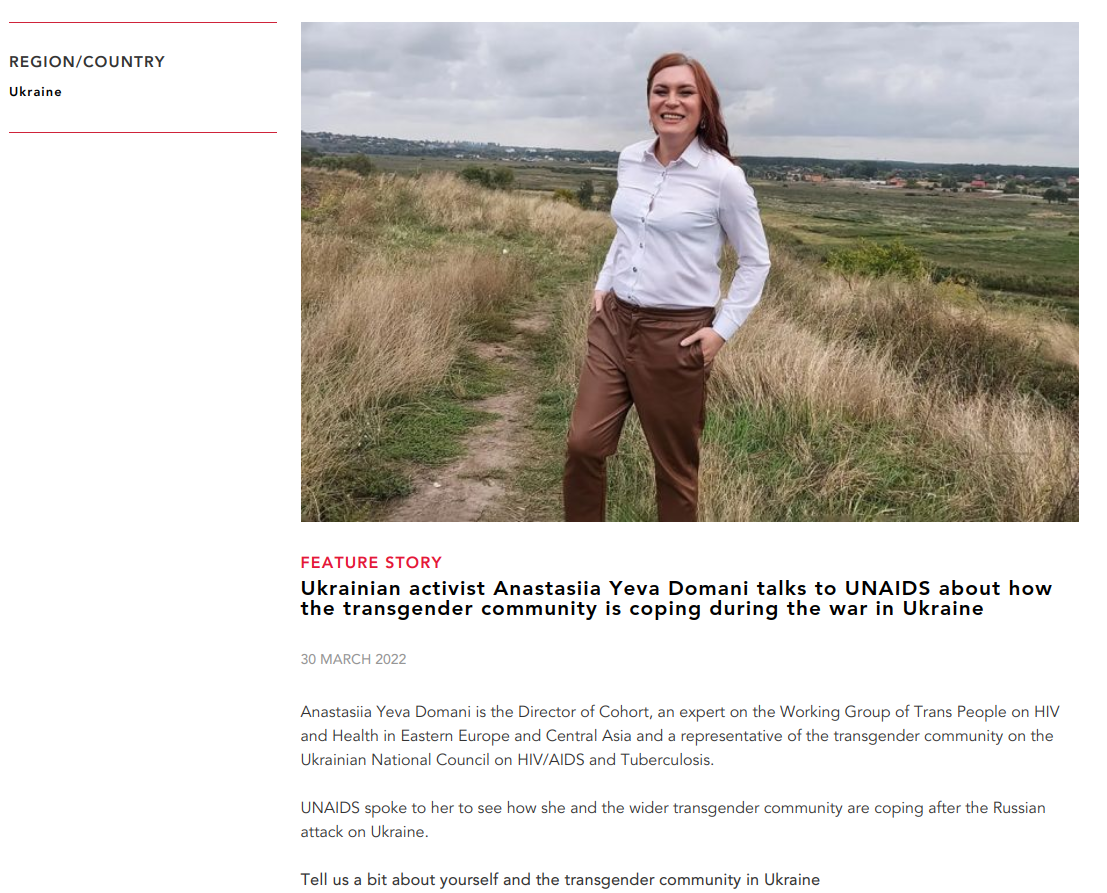Select the FEATURE STORY category label
This screenshot has width=1107, height=893.
click(x=371, y=563)
